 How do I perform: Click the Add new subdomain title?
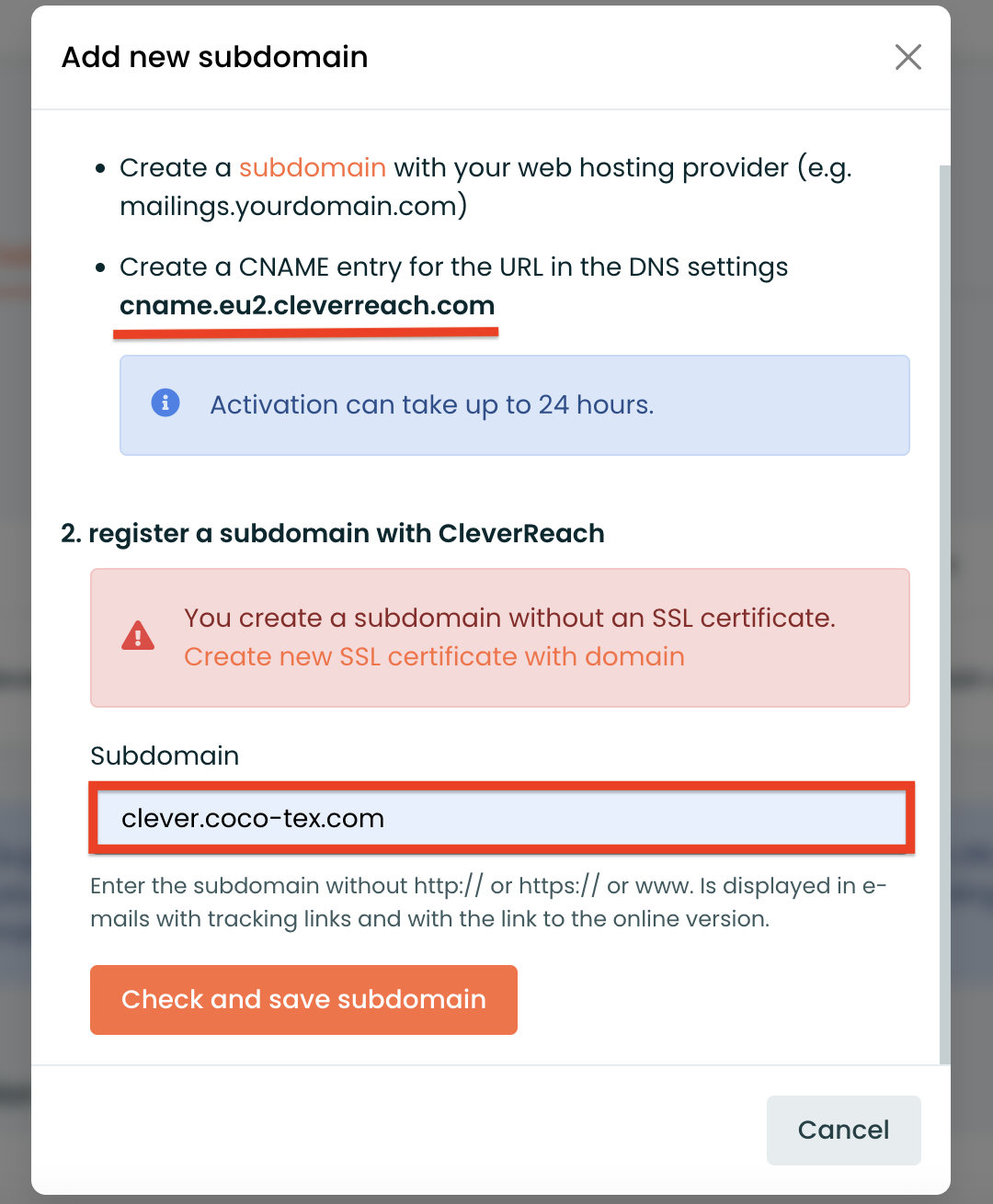[214, 57]
